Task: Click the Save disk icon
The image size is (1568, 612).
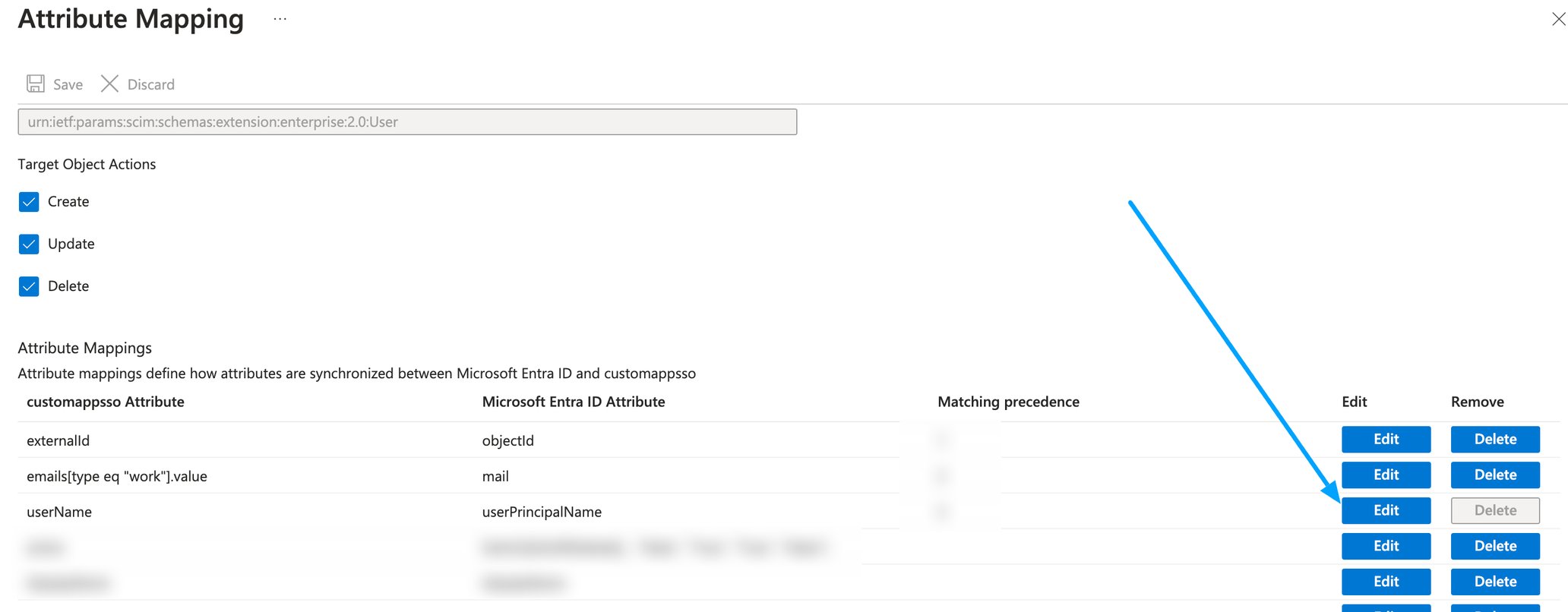Action: click(x=35, y=84)
